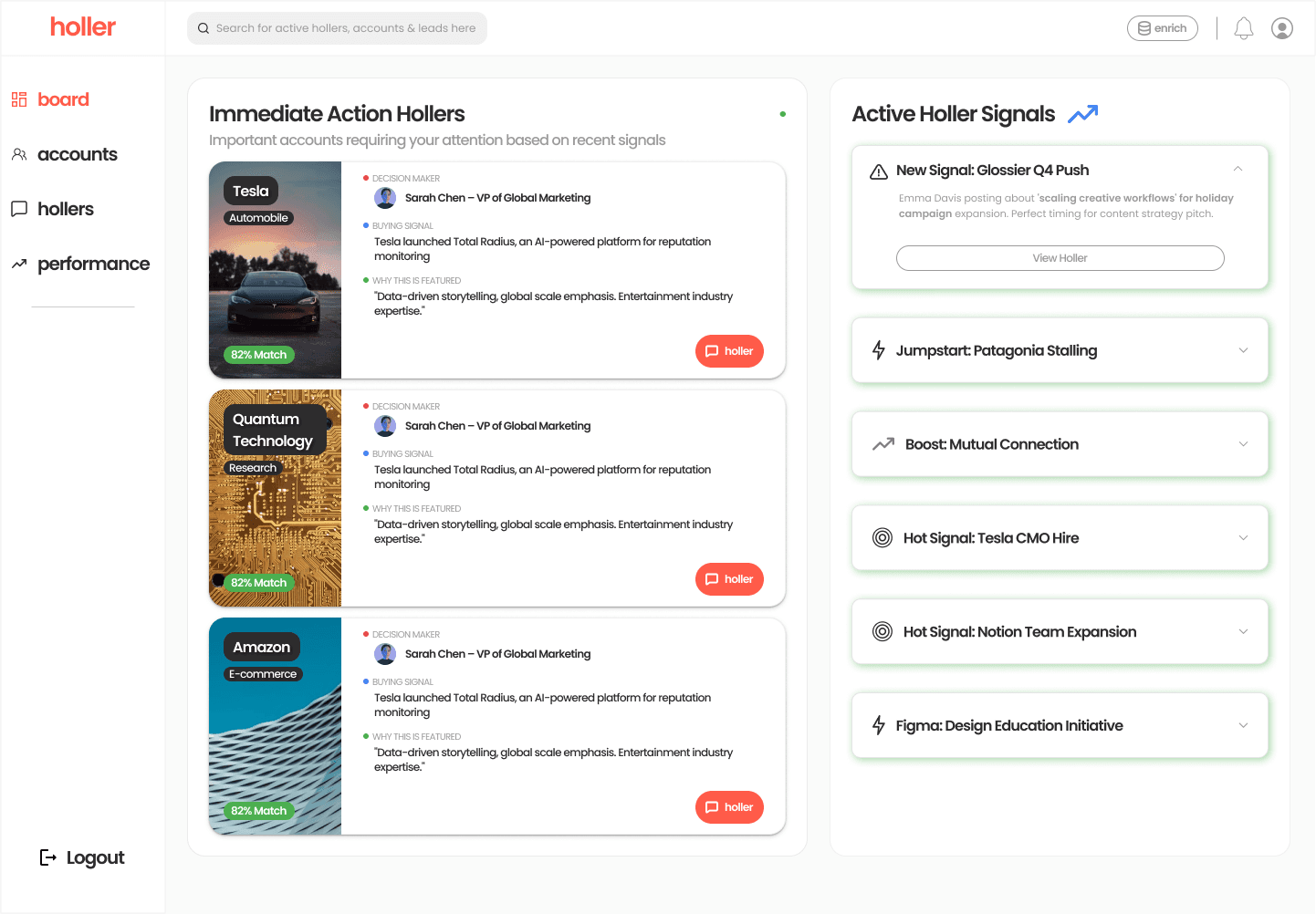
Task: Click lightning icon on Patagonia Stalling
Action: coord(879,350)
